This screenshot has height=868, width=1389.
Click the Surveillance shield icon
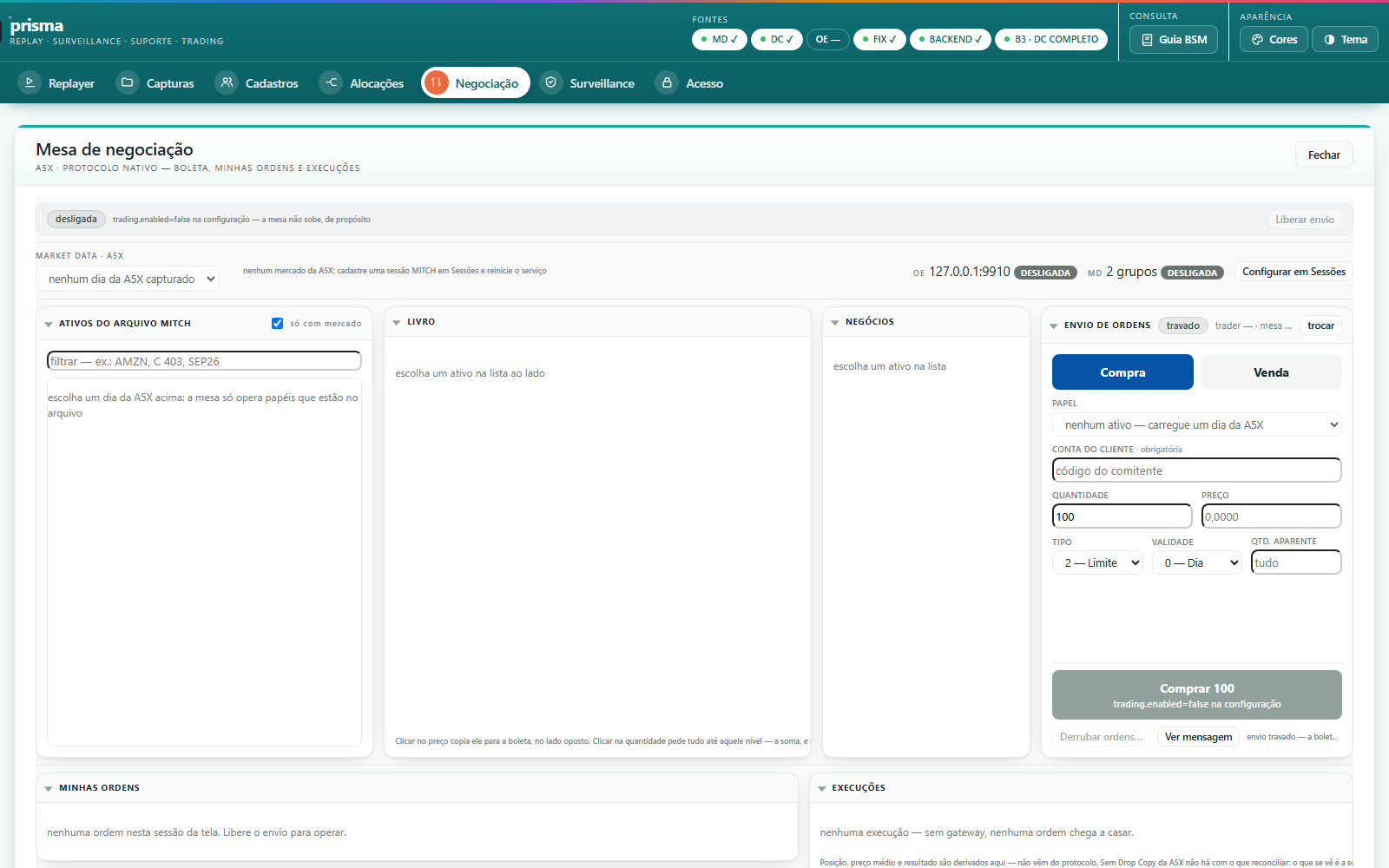[551, 82]
